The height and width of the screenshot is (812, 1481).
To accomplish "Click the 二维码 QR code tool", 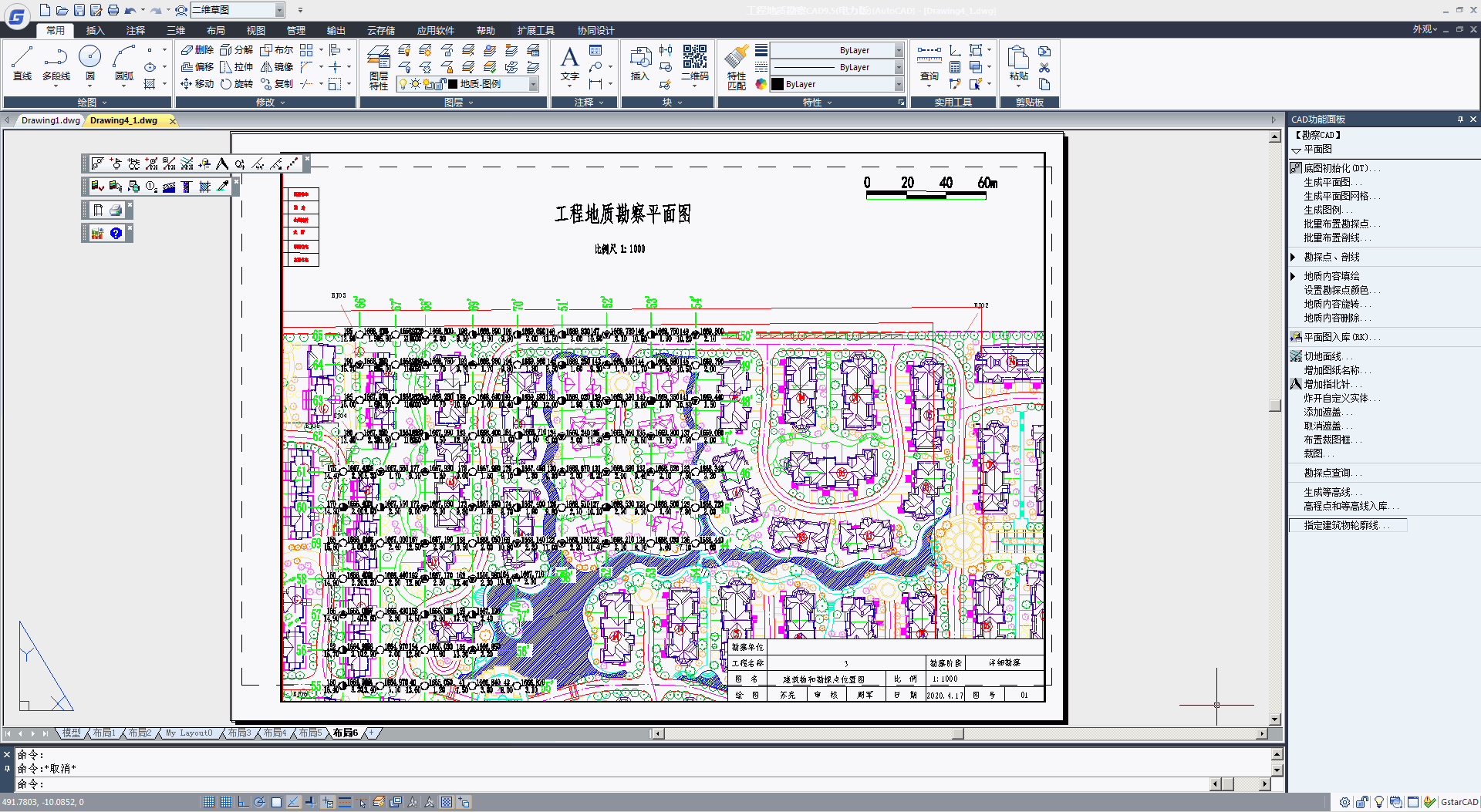I will [694, 63].
